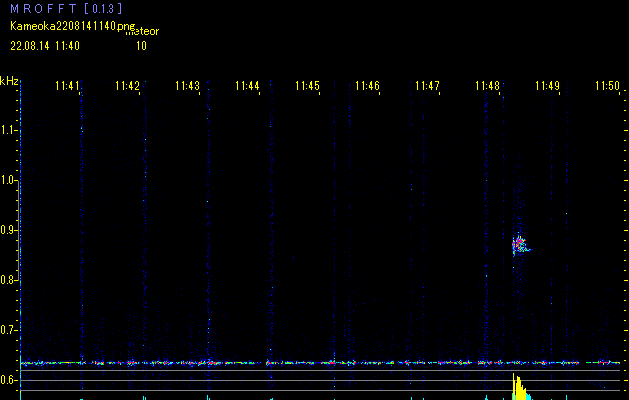629x400 pixels.
Task: Click the 11:41 time marker
Action: [x=67, y=86]
